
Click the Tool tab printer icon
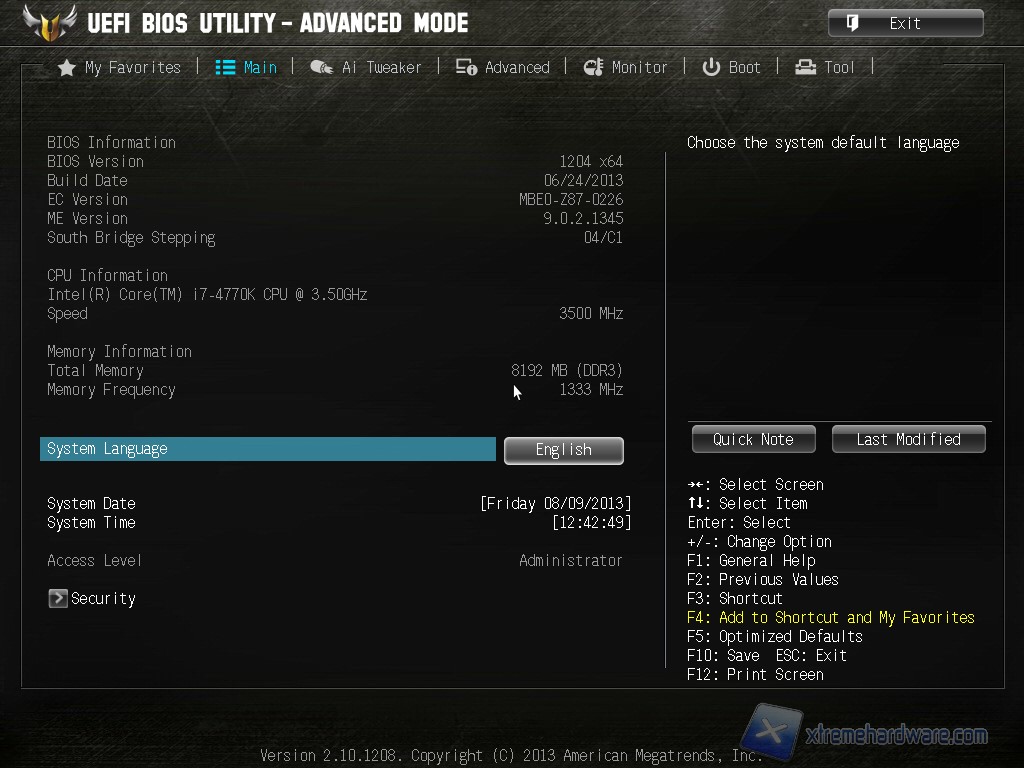click(x=805, y=67)
